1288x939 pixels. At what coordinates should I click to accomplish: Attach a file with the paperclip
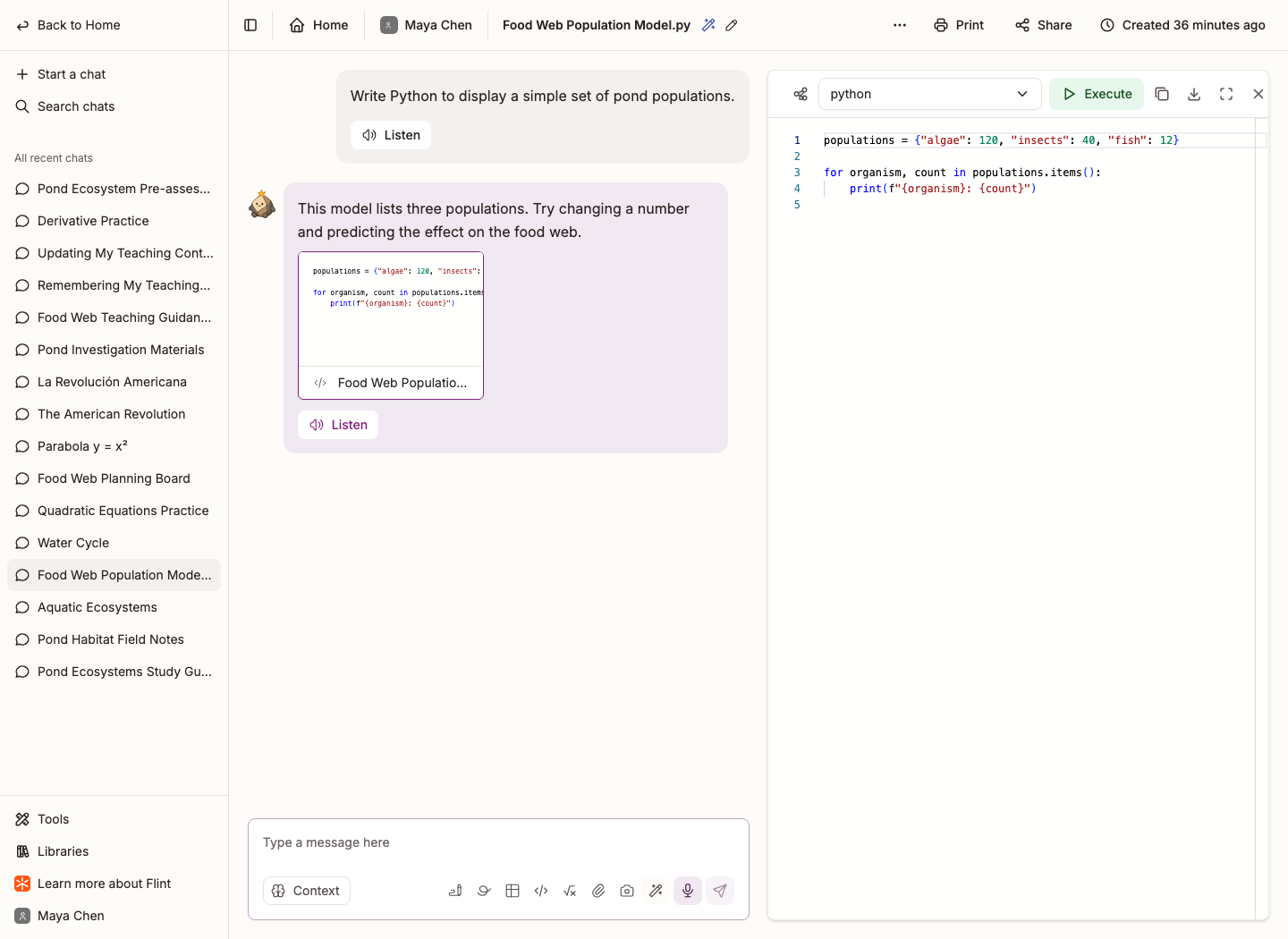click(598, 891)
